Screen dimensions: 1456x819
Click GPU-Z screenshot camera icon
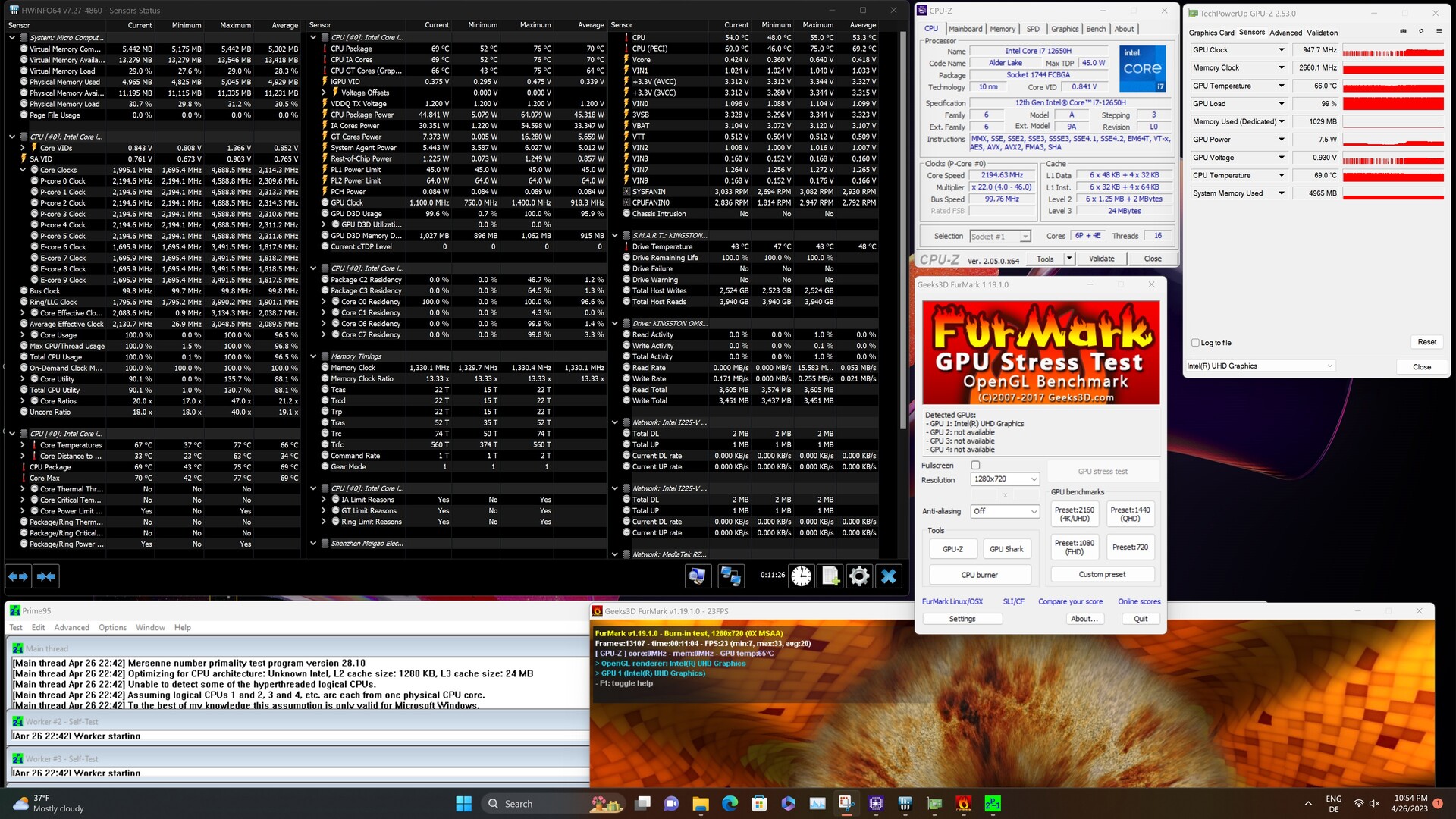click(x=1403, y=31)
